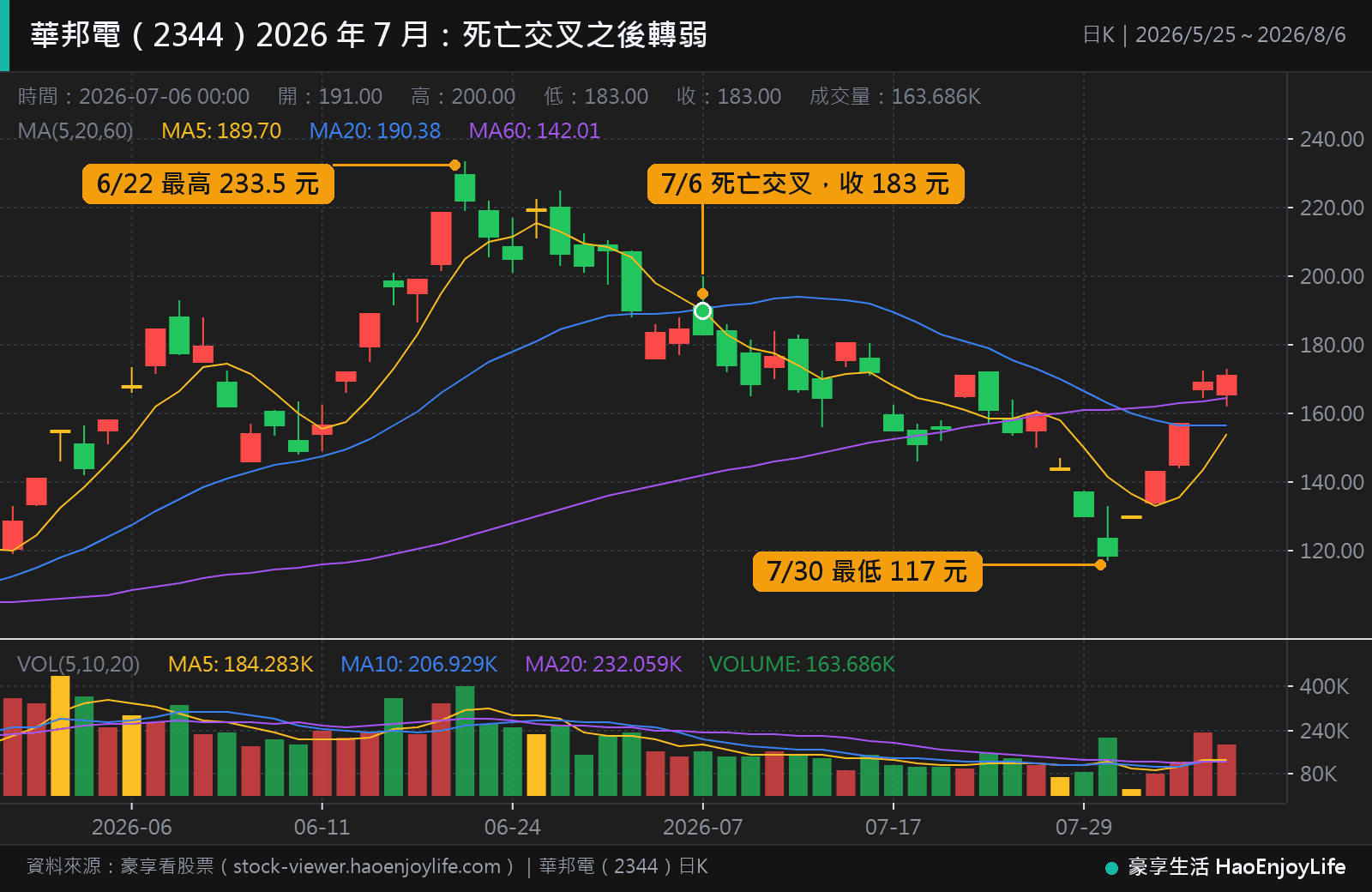Open the stock-viewer.haoenjoylife.com source link
The image size is (1372, 892).
367,867
